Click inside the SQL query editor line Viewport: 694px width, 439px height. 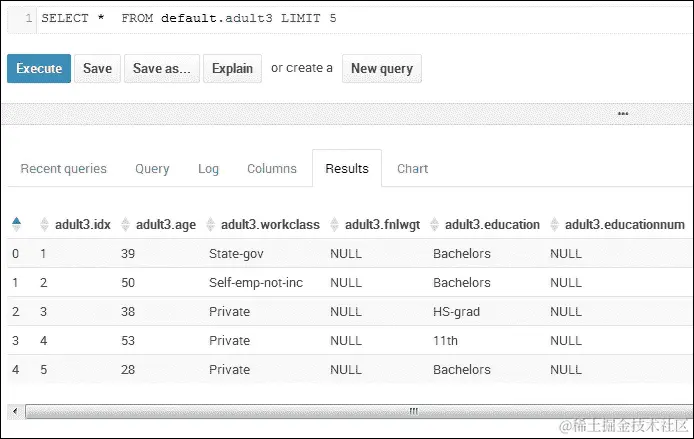click(x=365, y=19)
